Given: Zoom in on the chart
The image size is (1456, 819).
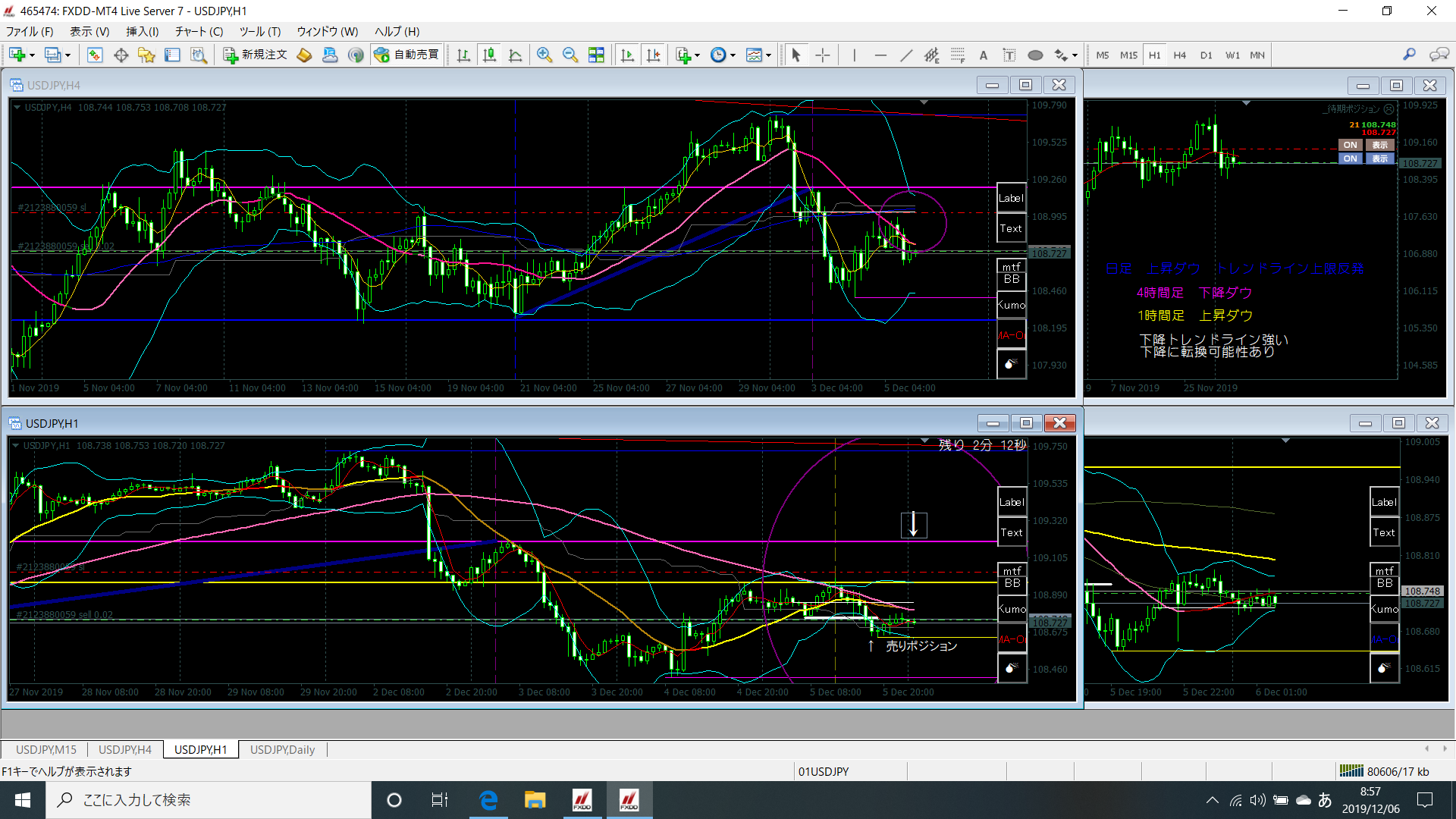Looking at the screenshot, I should point(544,55).
